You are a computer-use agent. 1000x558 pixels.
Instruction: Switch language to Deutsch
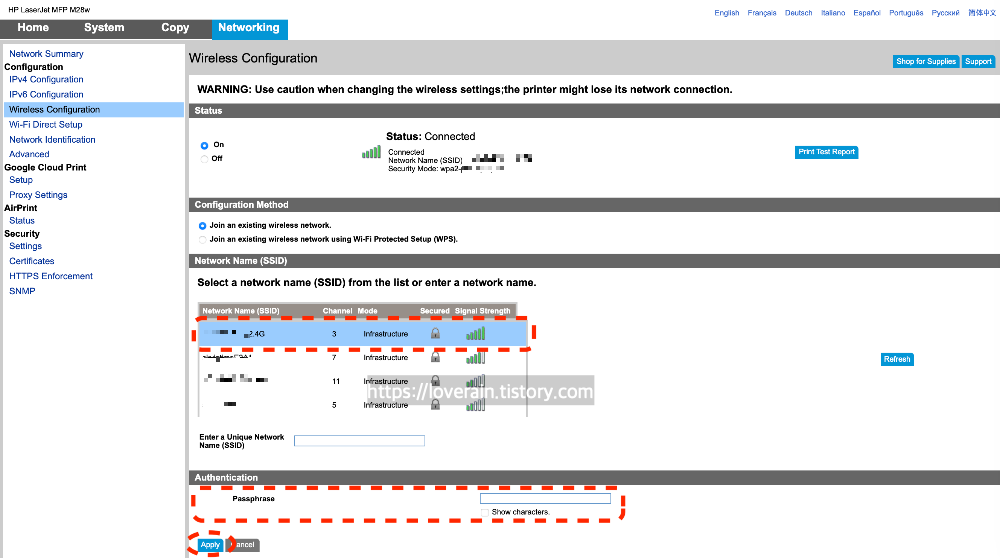(798, 13)
